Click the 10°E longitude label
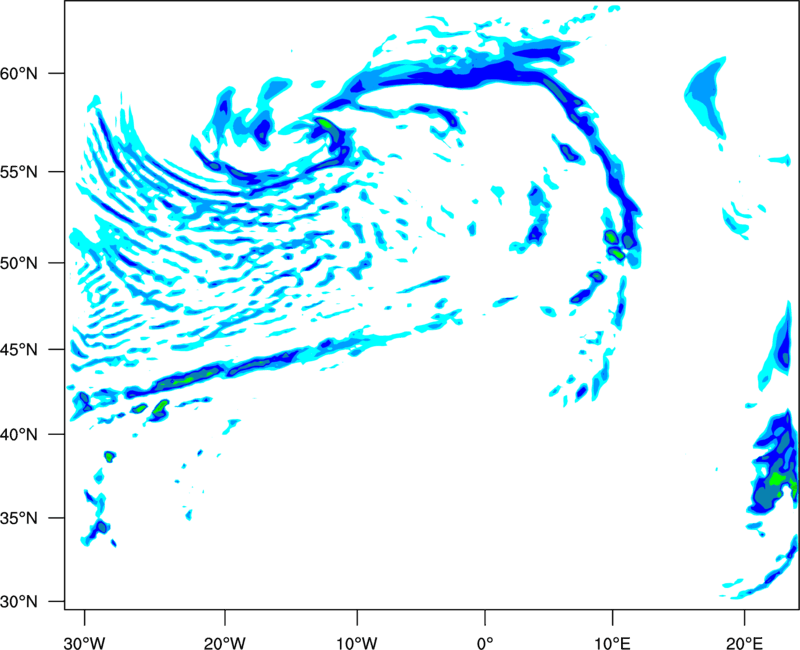This screenshot has width=800, height=650. (612, 643)
